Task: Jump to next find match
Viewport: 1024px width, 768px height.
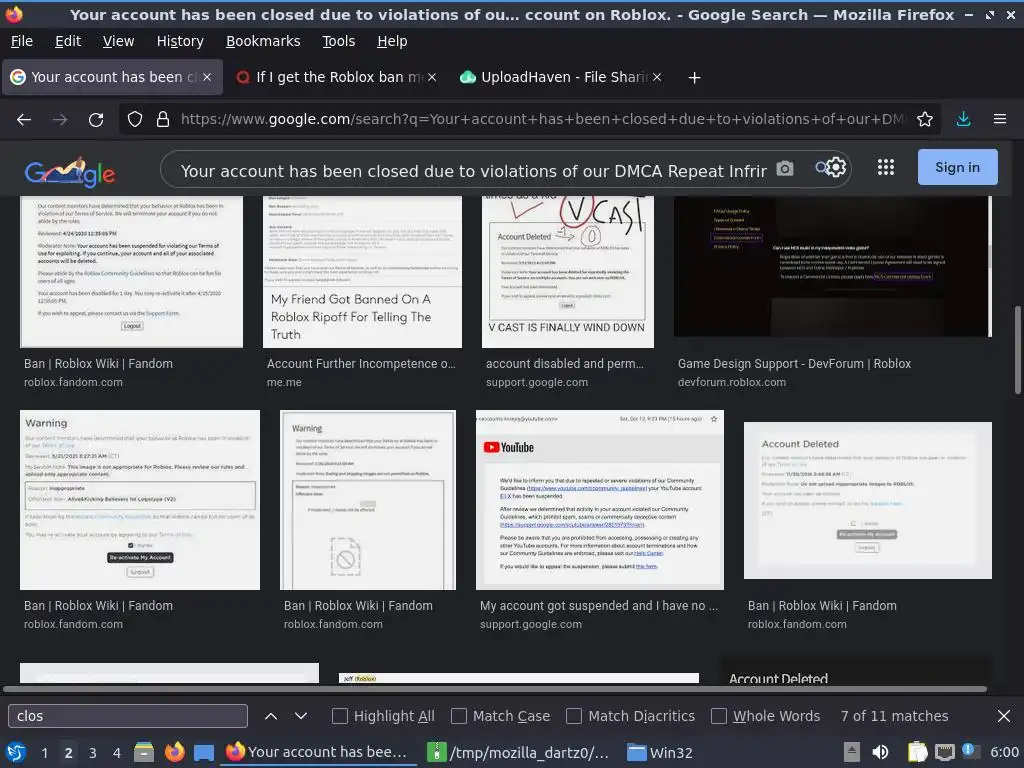Action: point(301,716)
